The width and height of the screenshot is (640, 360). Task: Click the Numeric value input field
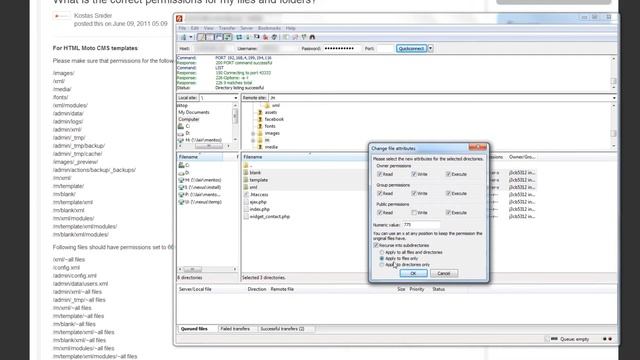(x=421, y=225)
